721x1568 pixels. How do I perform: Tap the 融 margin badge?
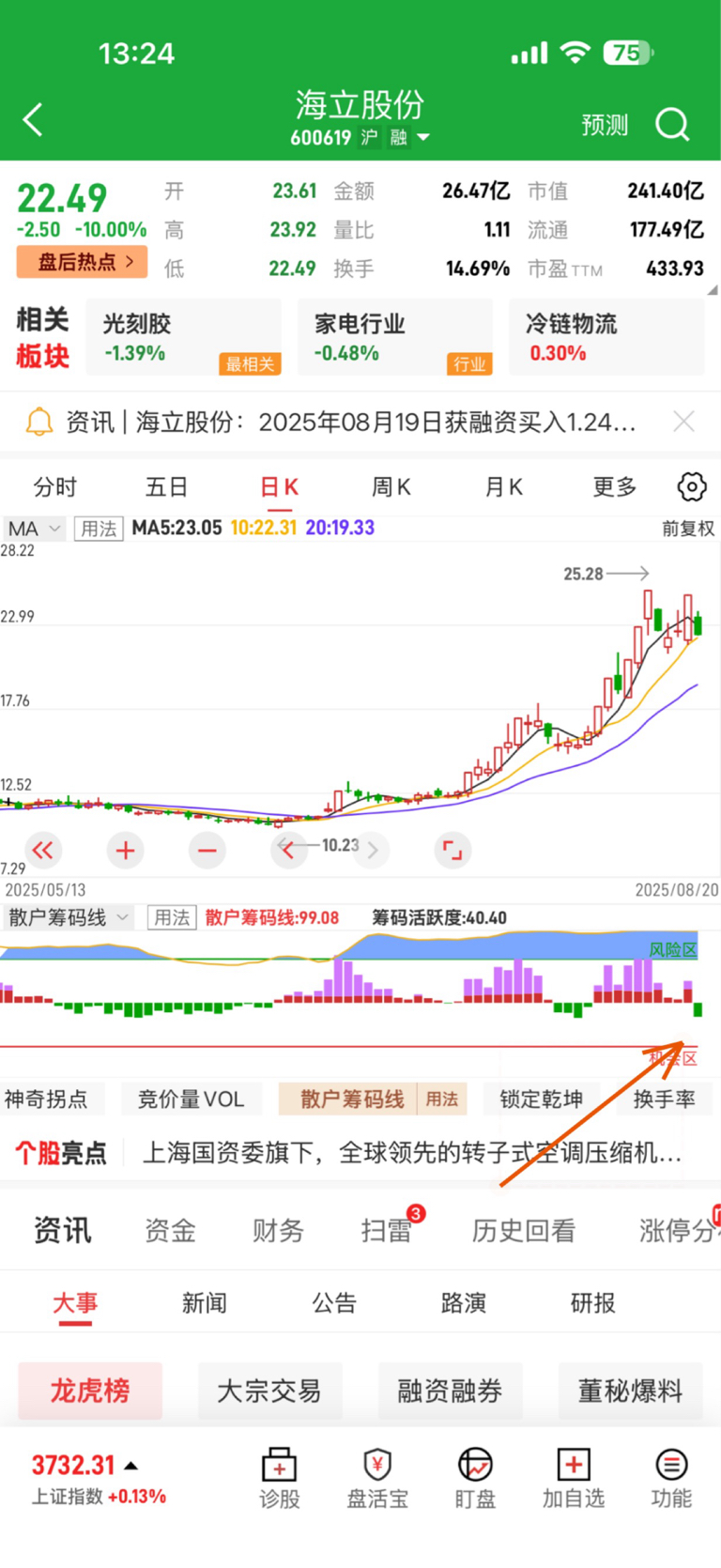399,138
